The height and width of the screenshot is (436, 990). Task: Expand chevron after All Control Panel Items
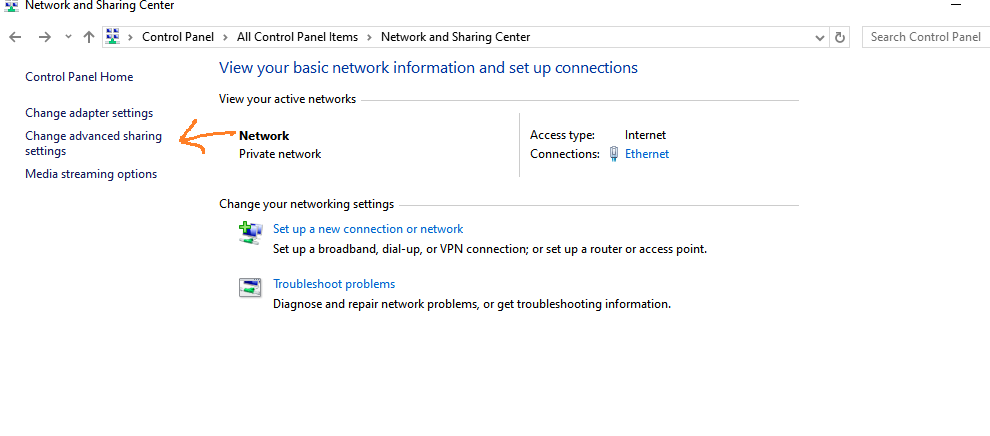tap(369, 37)
